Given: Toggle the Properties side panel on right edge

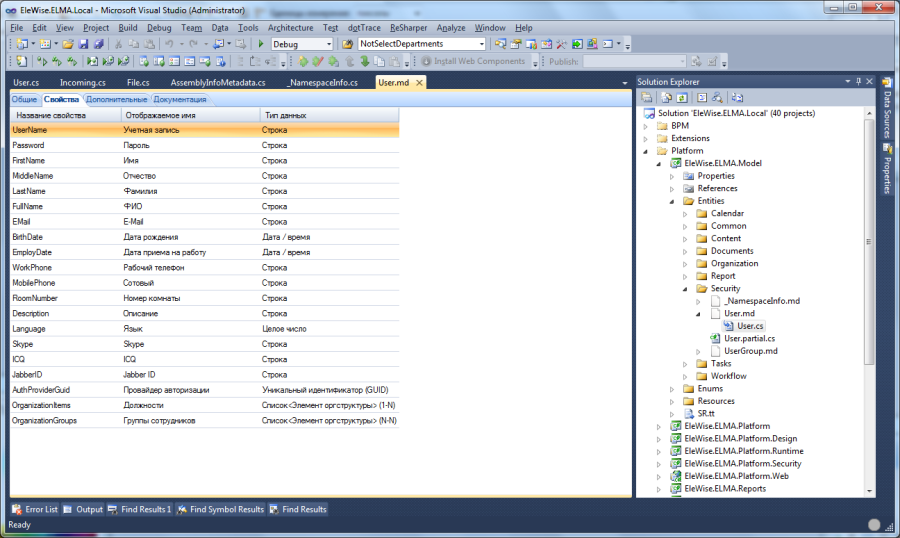Looking at the screenshot, I should pyautogui.click(x=886, y=170).
